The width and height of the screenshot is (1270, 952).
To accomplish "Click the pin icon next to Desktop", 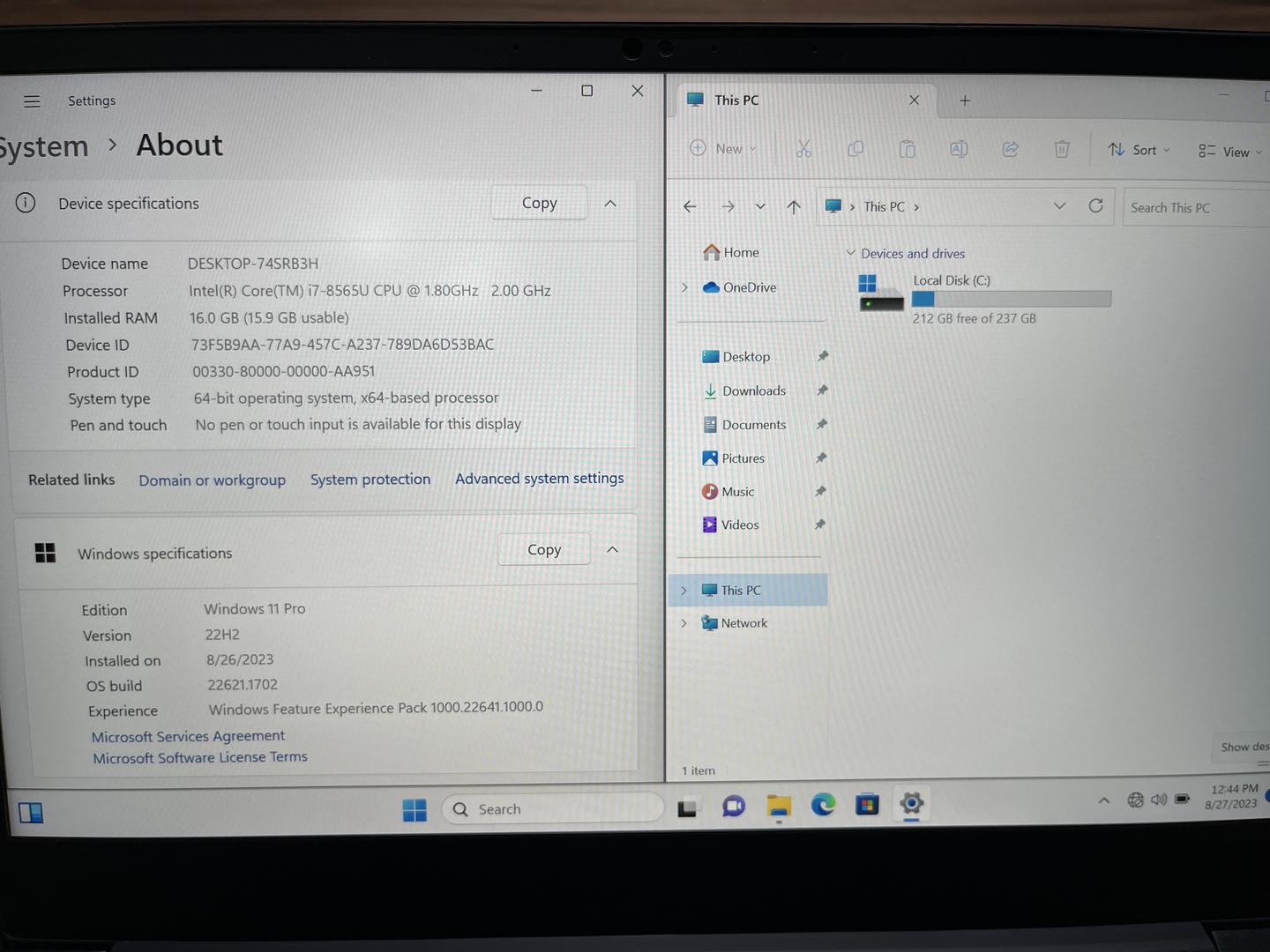I will click(x=823, y=356).
